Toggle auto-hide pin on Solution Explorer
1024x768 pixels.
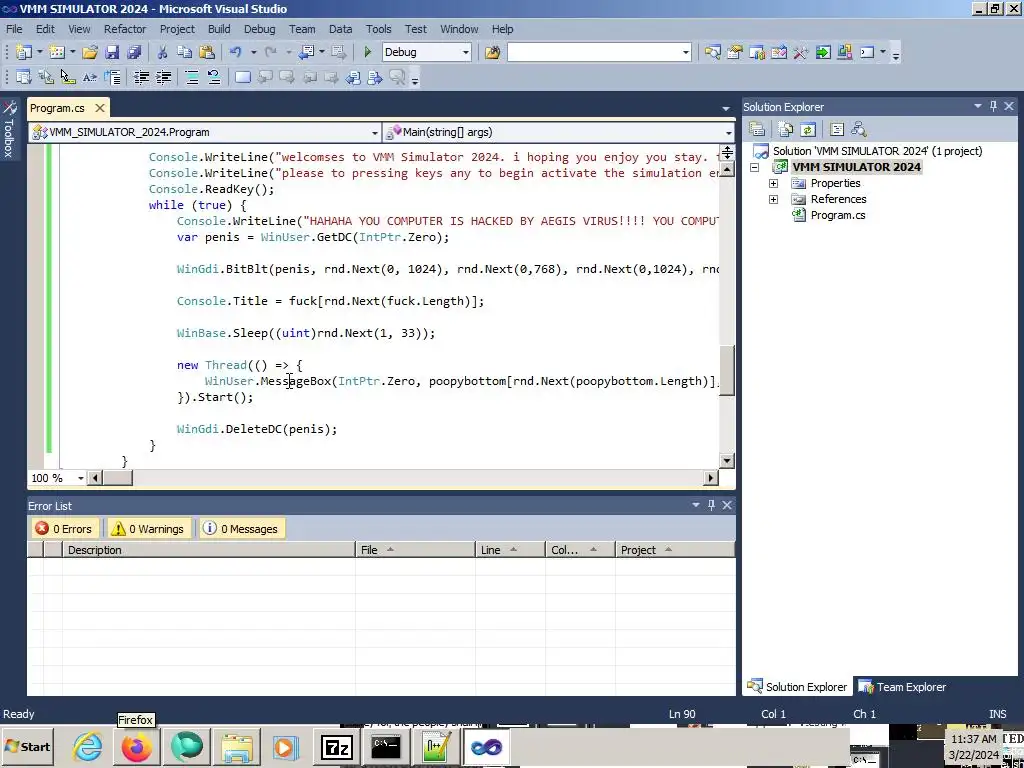point(994,106)
